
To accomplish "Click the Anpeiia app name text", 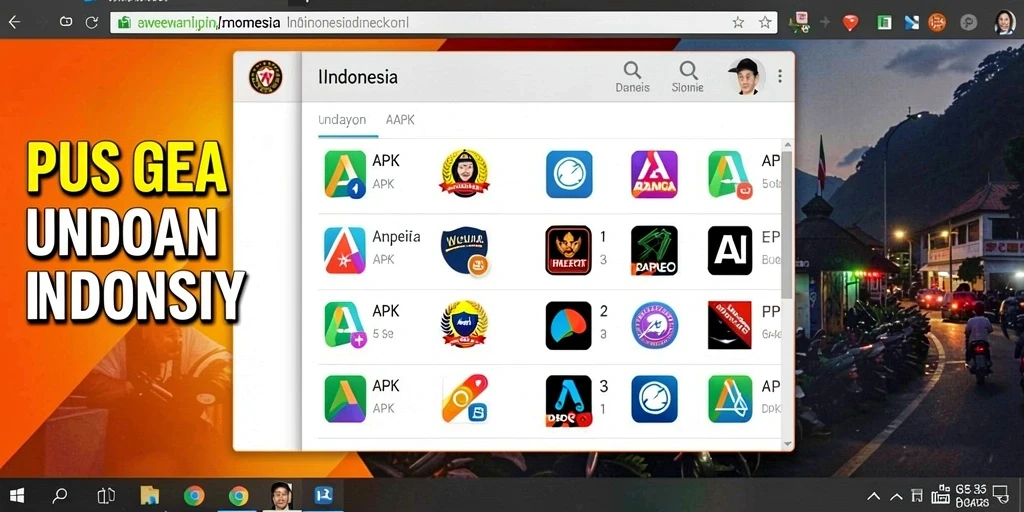I will (396, 237).
